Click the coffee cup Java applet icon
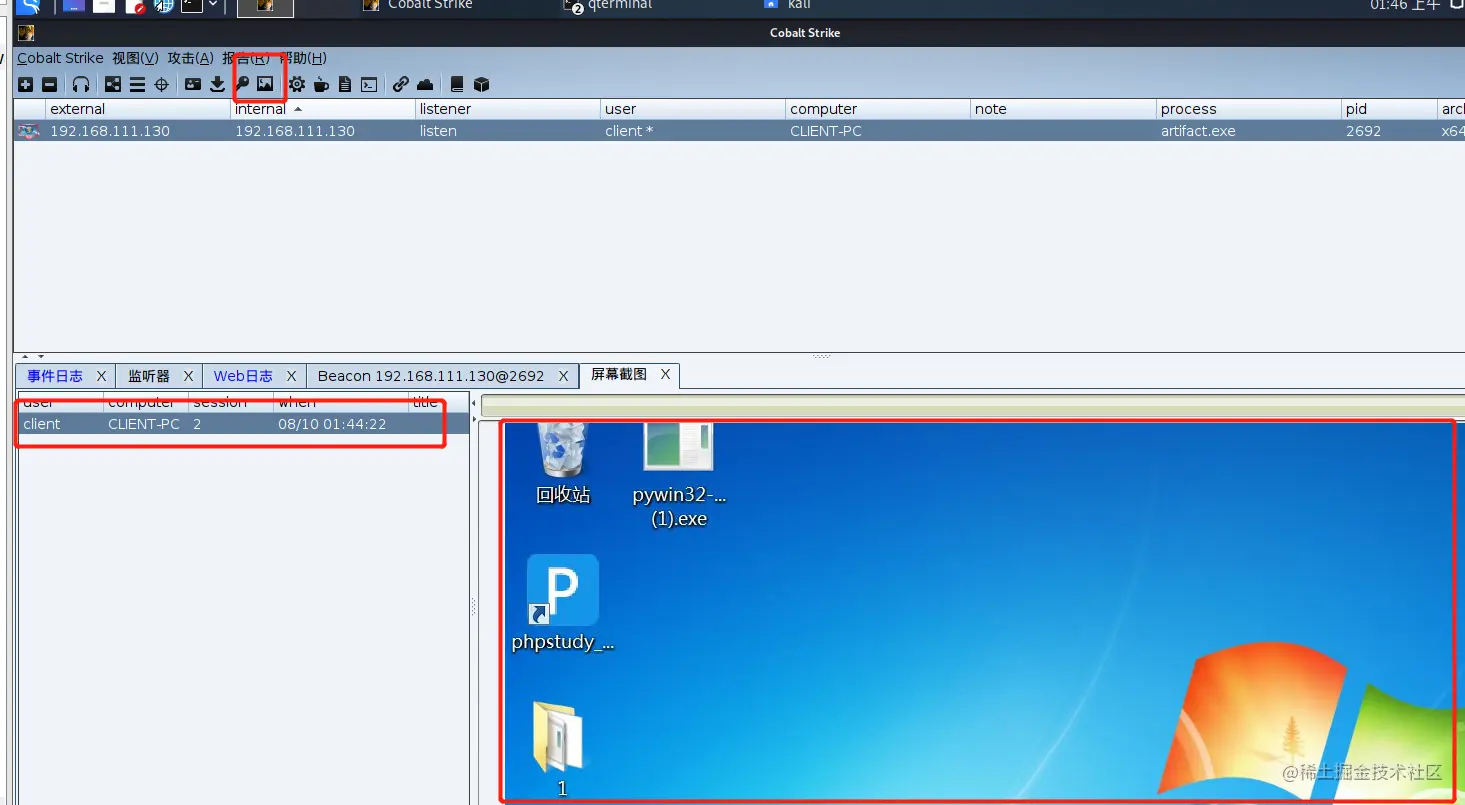 321,84
